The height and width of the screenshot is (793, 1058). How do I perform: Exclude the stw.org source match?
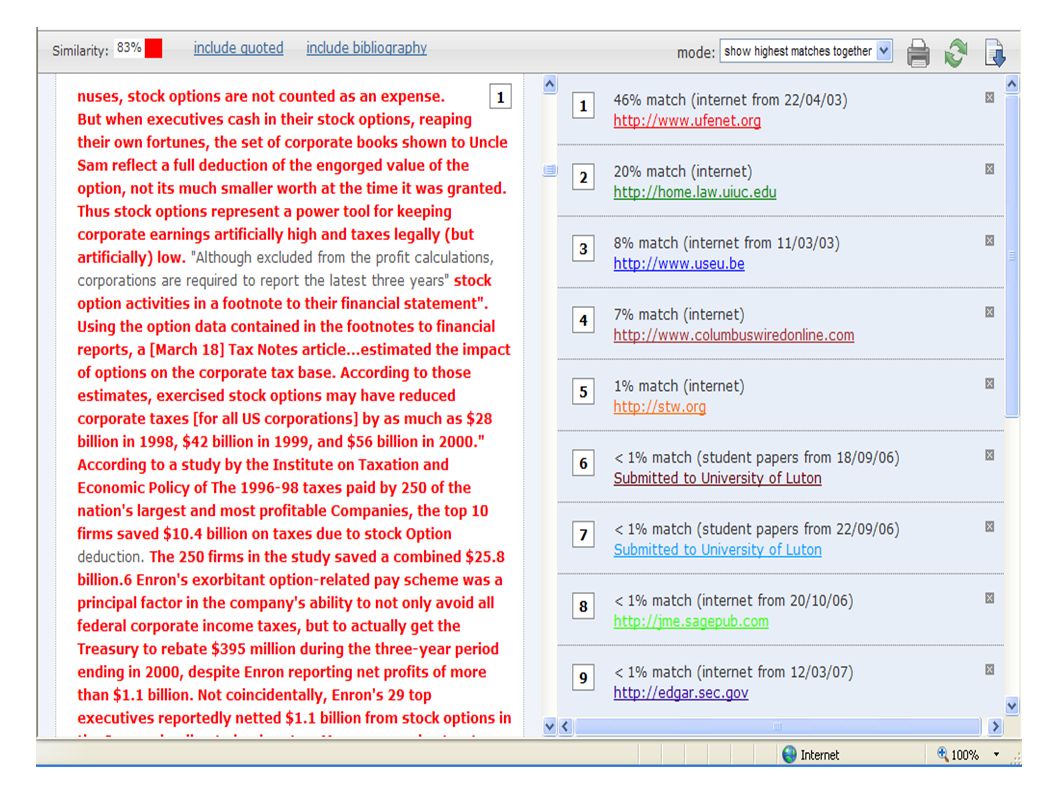coord(989,383)
